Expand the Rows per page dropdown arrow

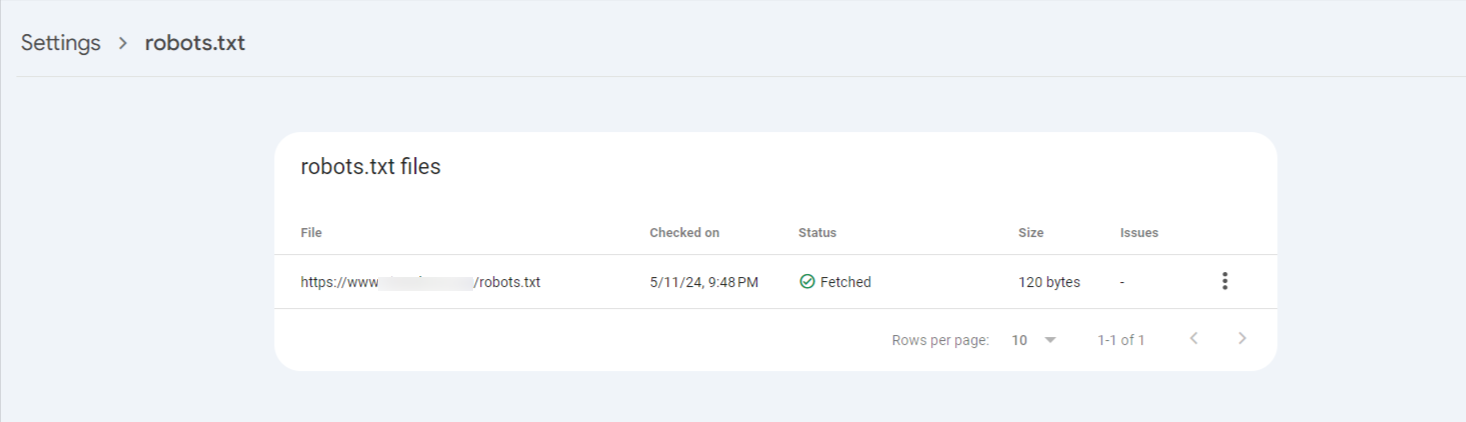pos(1050,340)
